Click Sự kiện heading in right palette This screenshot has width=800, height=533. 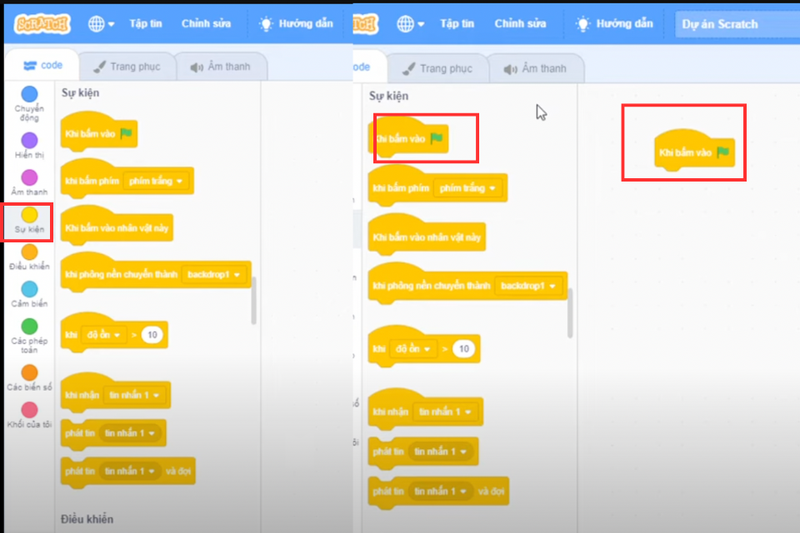[x=389, y=96]
